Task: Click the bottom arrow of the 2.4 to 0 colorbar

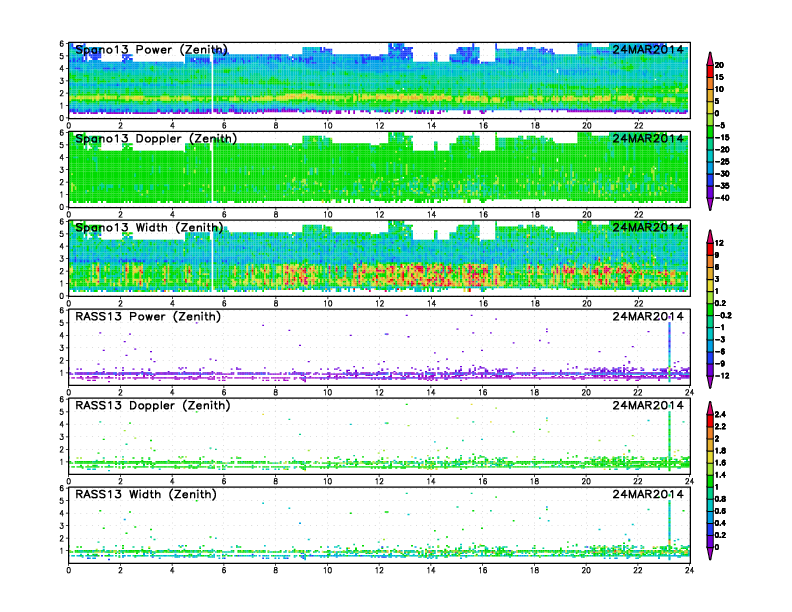Action: click(x=710, y=553)
